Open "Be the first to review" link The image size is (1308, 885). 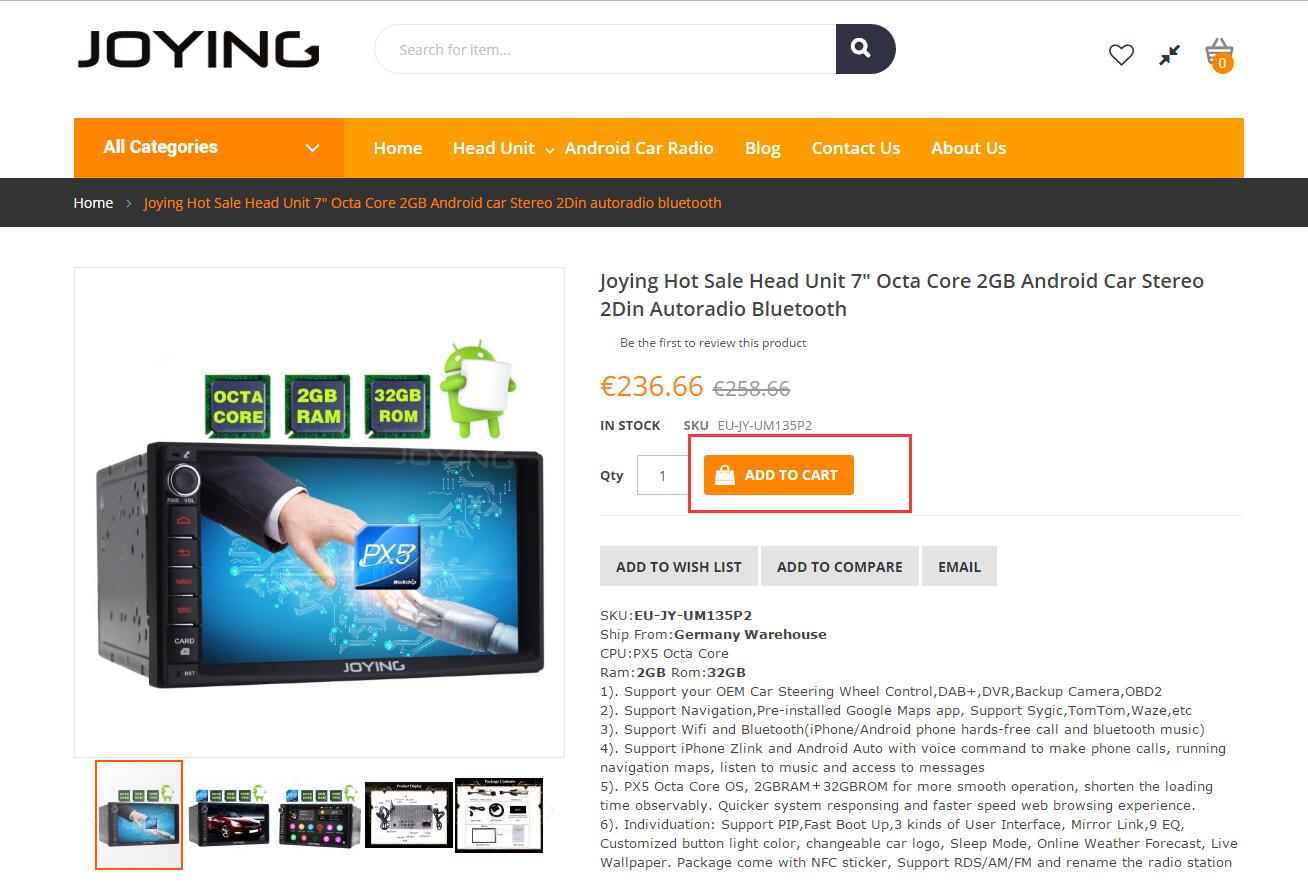click(x=713, y=343)
